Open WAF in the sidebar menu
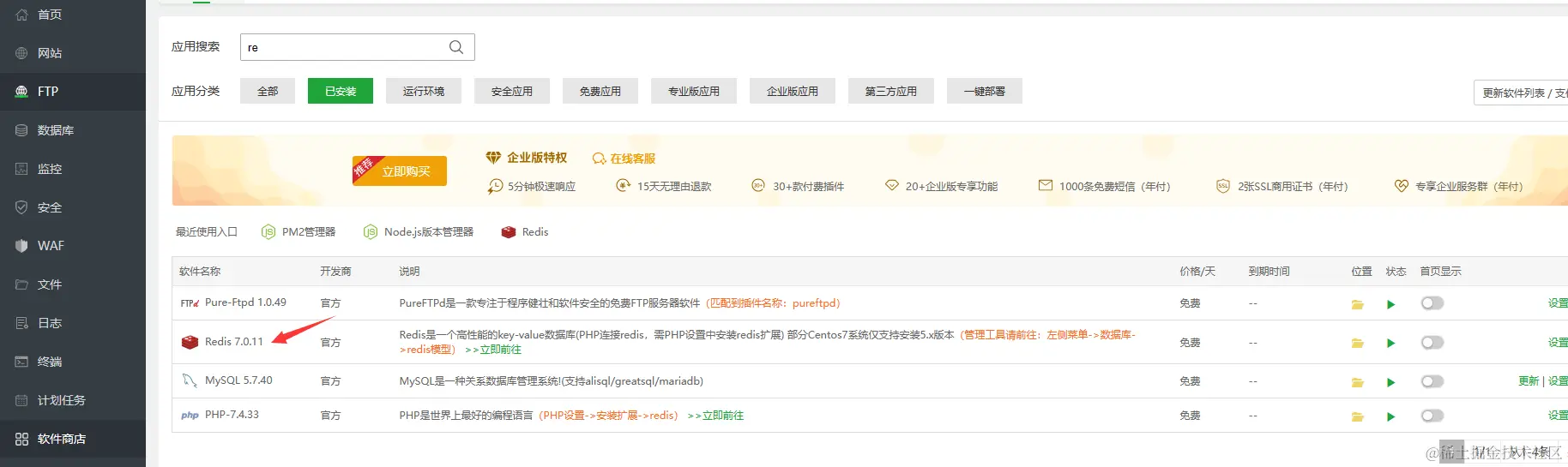The width and height of the screenshot is (1568, 467). (x=73, y=246)
